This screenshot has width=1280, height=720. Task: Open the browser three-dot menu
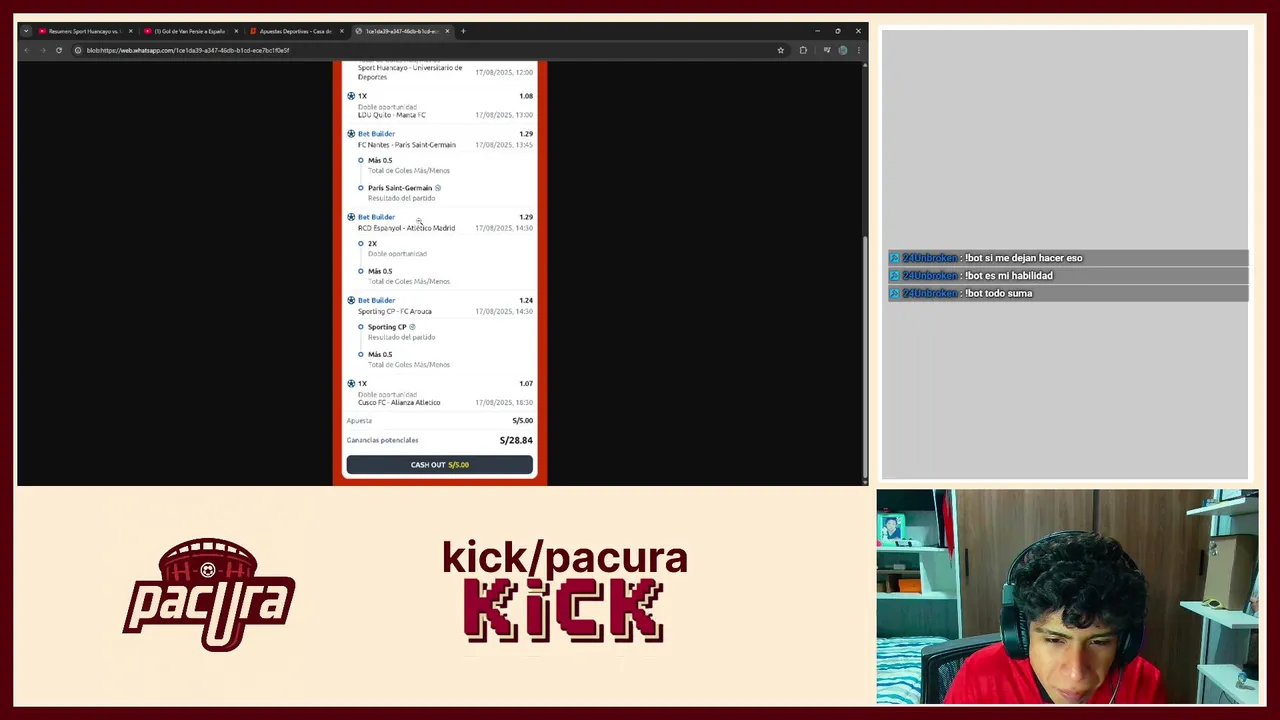click(x=859, y=50)
